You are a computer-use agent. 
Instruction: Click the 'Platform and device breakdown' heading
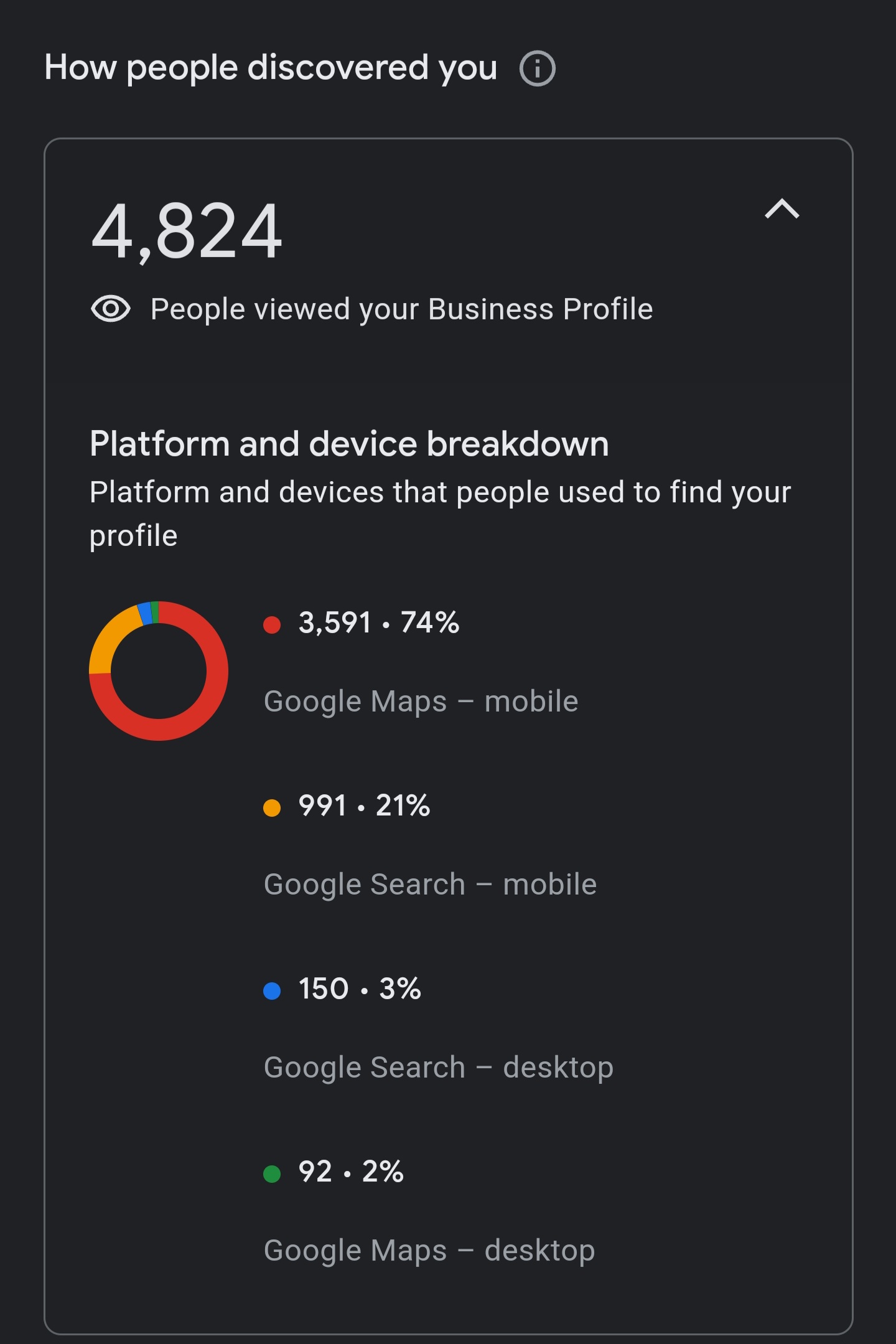point(350,443)
